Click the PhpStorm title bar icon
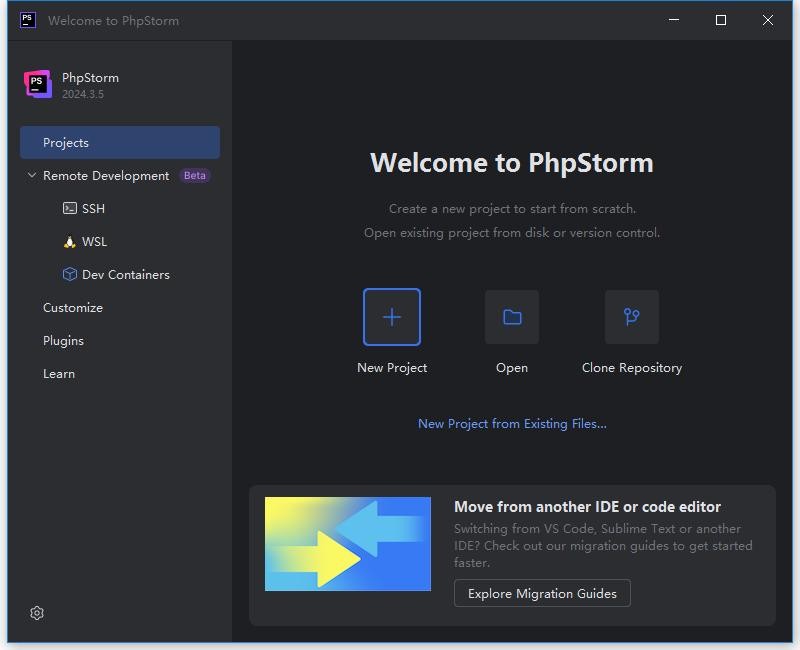 click(28, 20)
